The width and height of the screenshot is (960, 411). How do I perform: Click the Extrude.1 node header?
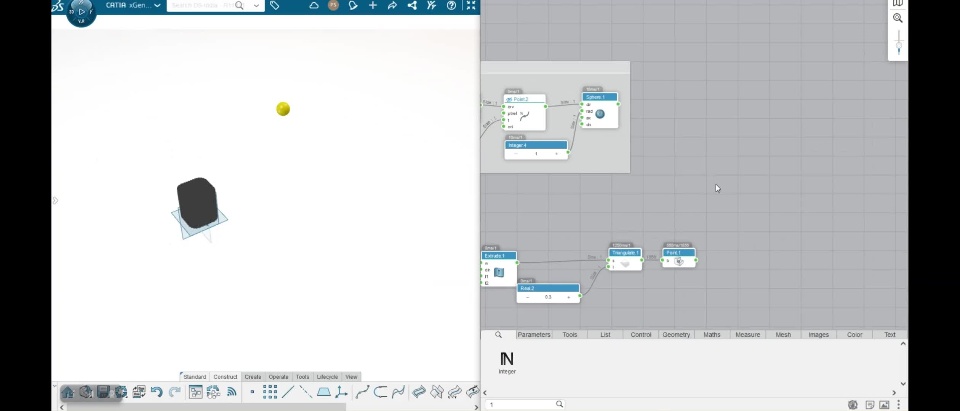[499, 255]
